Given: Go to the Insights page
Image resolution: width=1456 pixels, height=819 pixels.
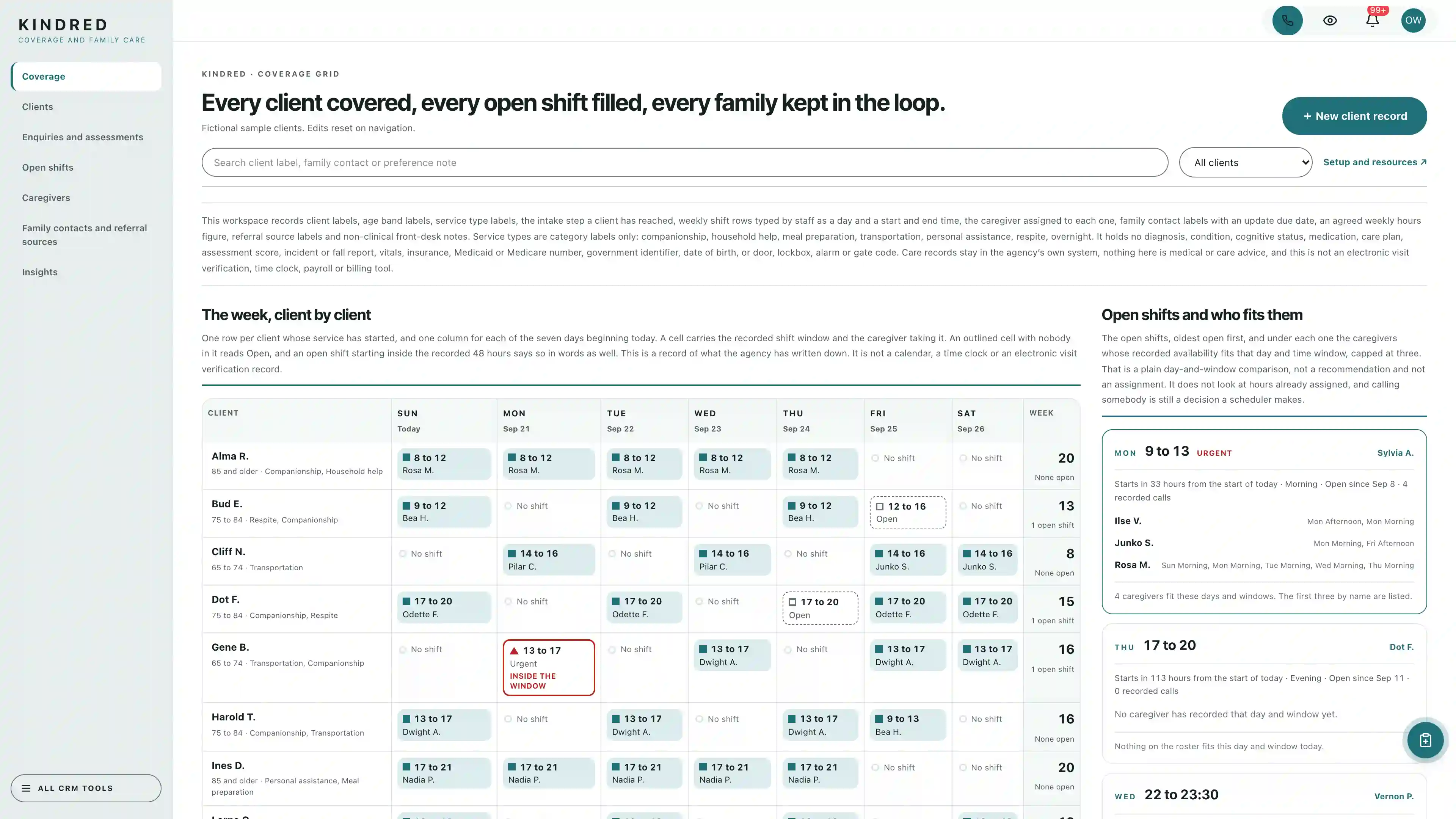Looking at the screenshot, I should pyautogui.click(x=86, y=272).
